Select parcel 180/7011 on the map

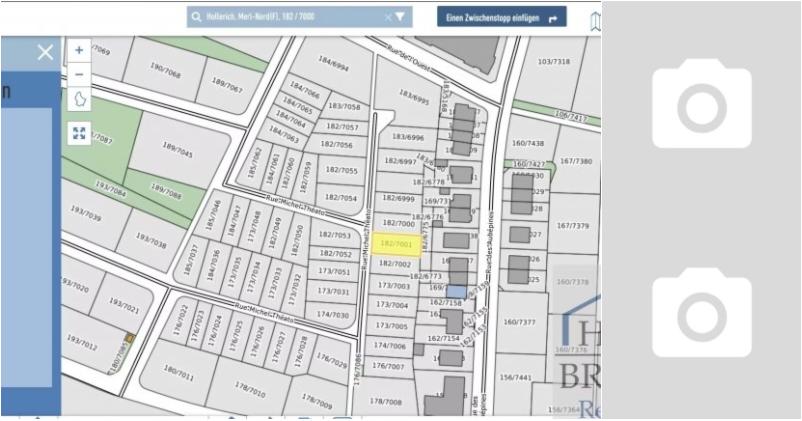click(179, 373)
